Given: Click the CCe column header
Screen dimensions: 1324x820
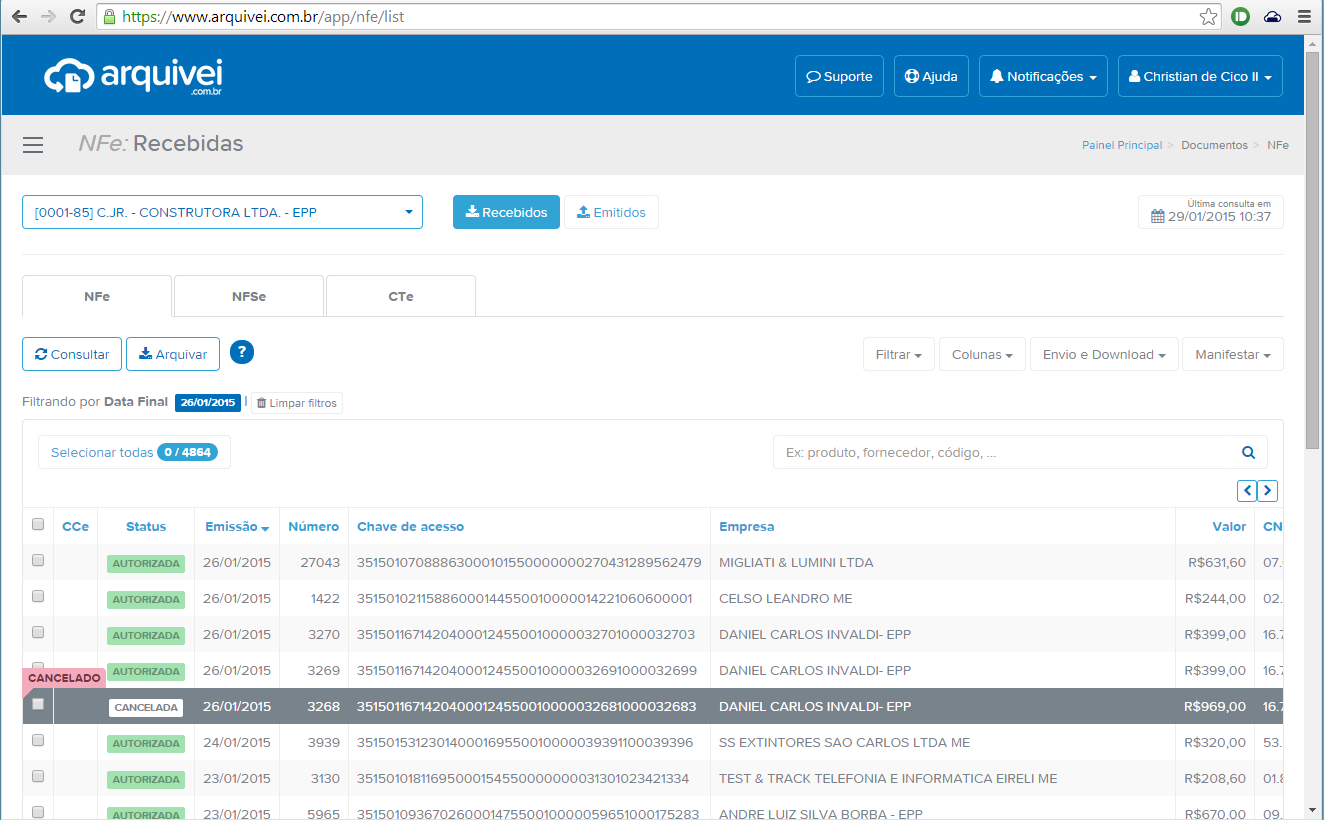Looking at the screenshot, I should click(x=75, y=526).
